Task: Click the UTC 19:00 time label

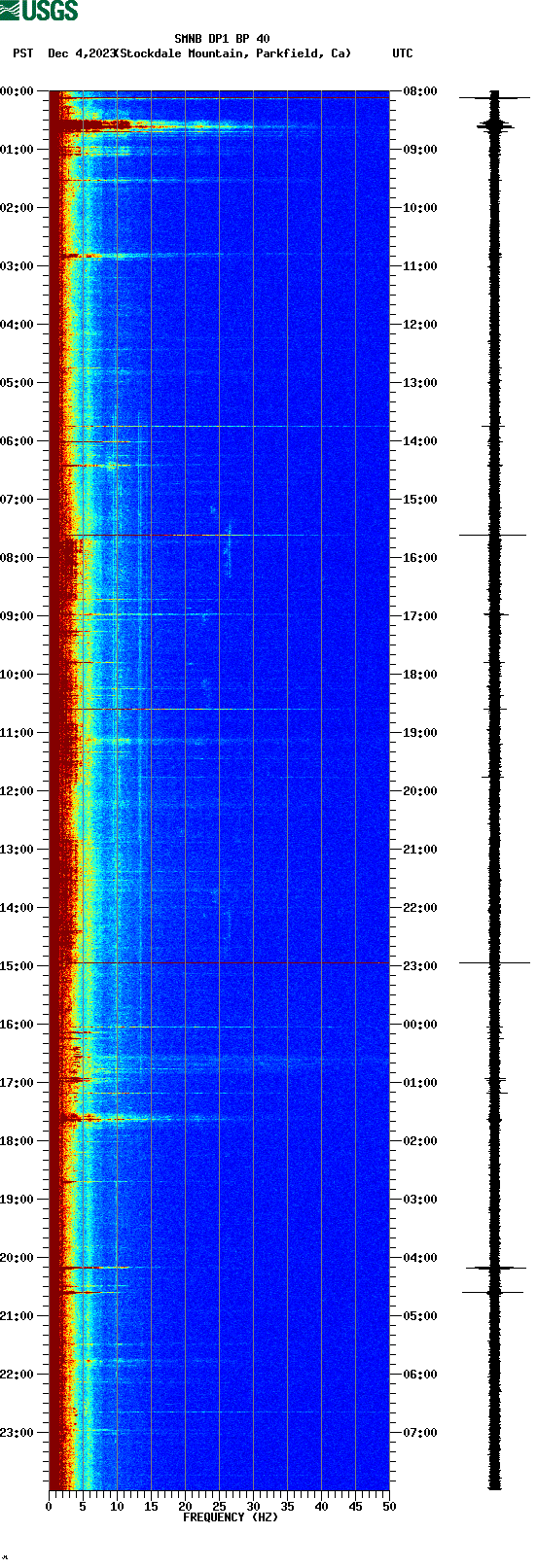Action: tap(419, 733)
